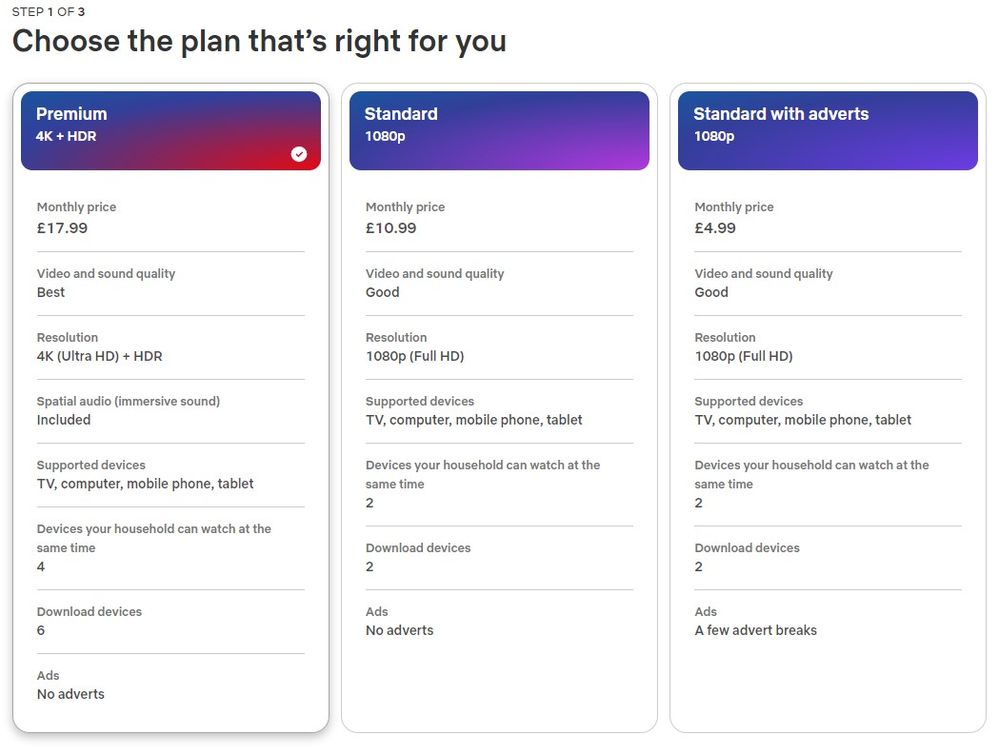Click the Standard £10.99 monthly price
This screenshot has height=752, width=999.
pos(391,228)
